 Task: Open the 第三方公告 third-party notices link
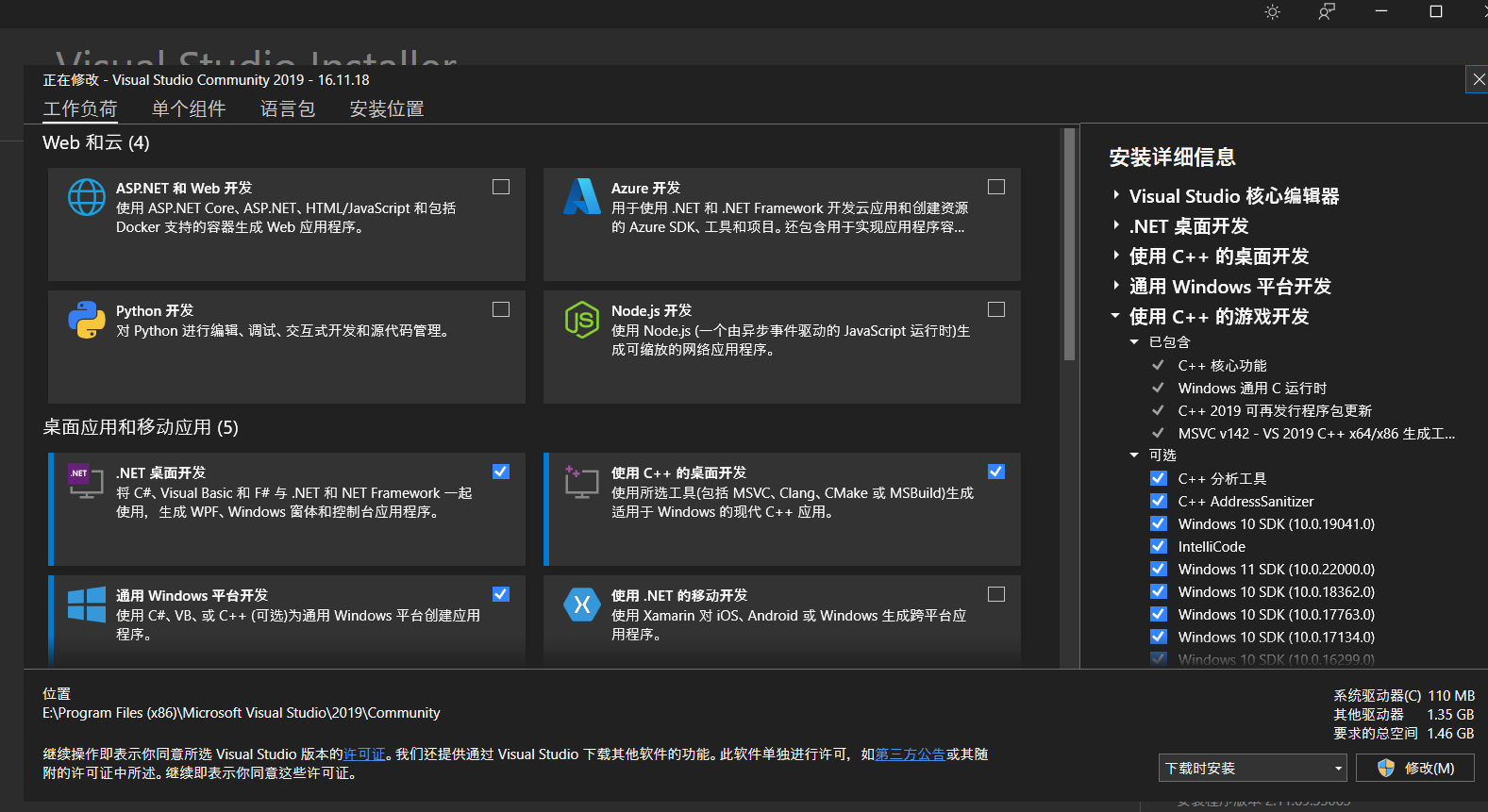pyautogui.click(x=910, y=754)
